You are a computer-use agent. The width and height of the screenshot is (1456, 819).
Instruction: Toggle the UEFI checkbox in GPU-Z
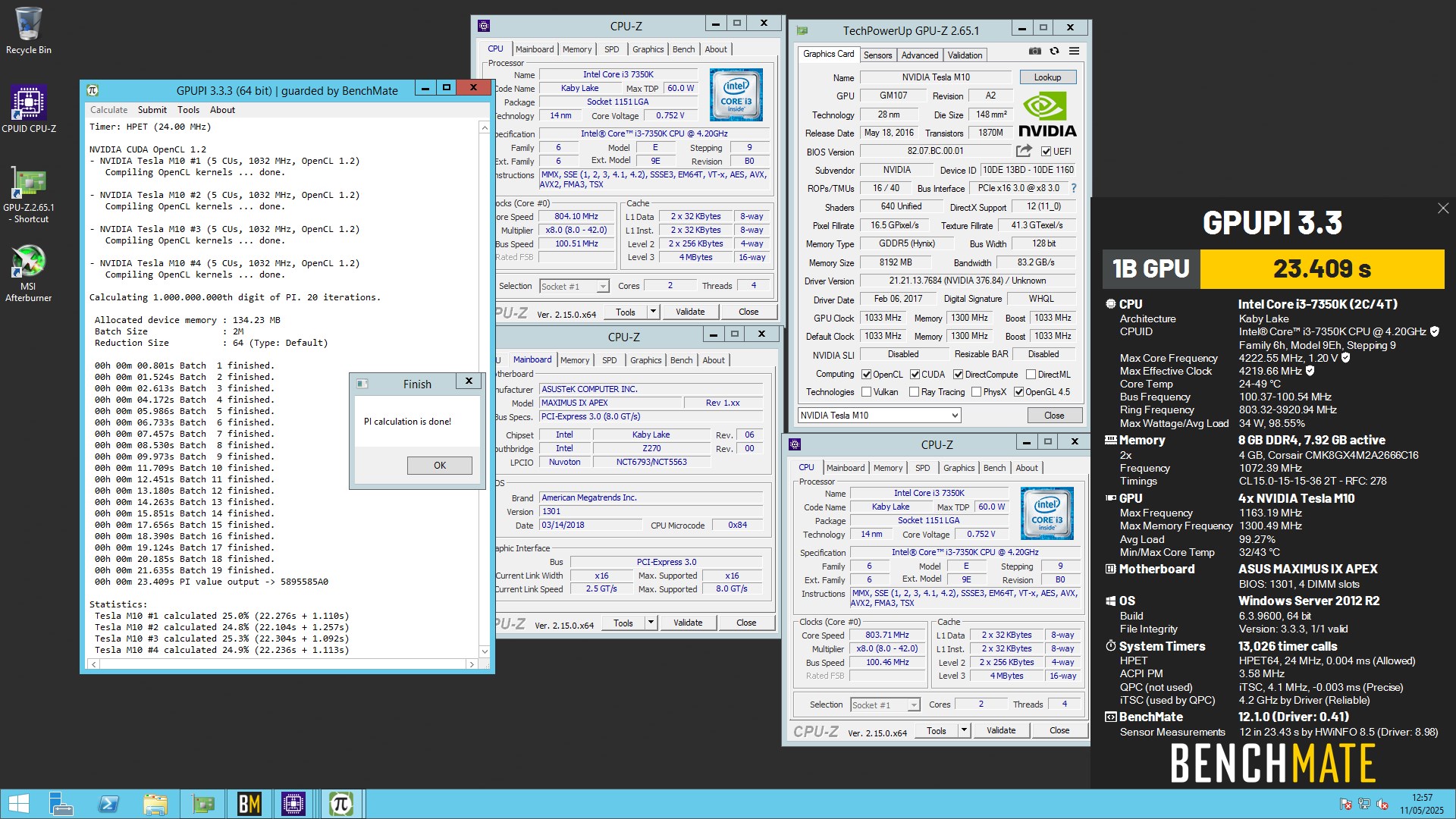tap(1046, 152)
